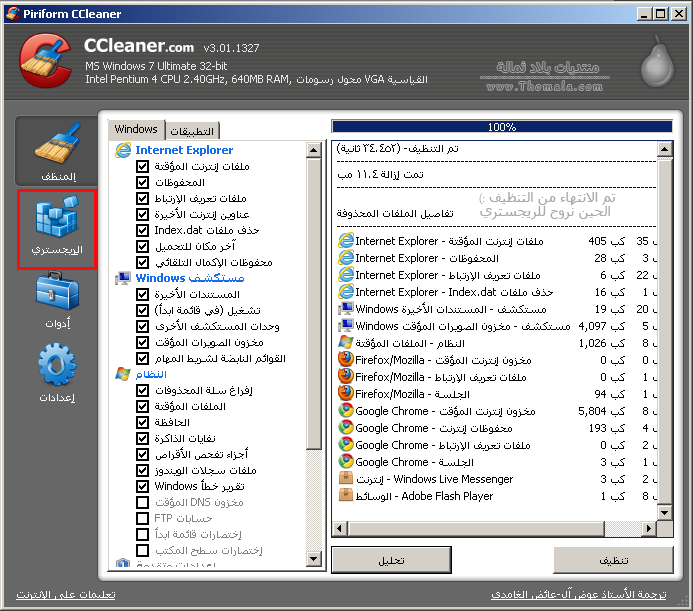The width and height of the screenshot is (693, 611).
Task: Uncheck first Internet Explorer item checkbox
Action: (x=142, y=166)
